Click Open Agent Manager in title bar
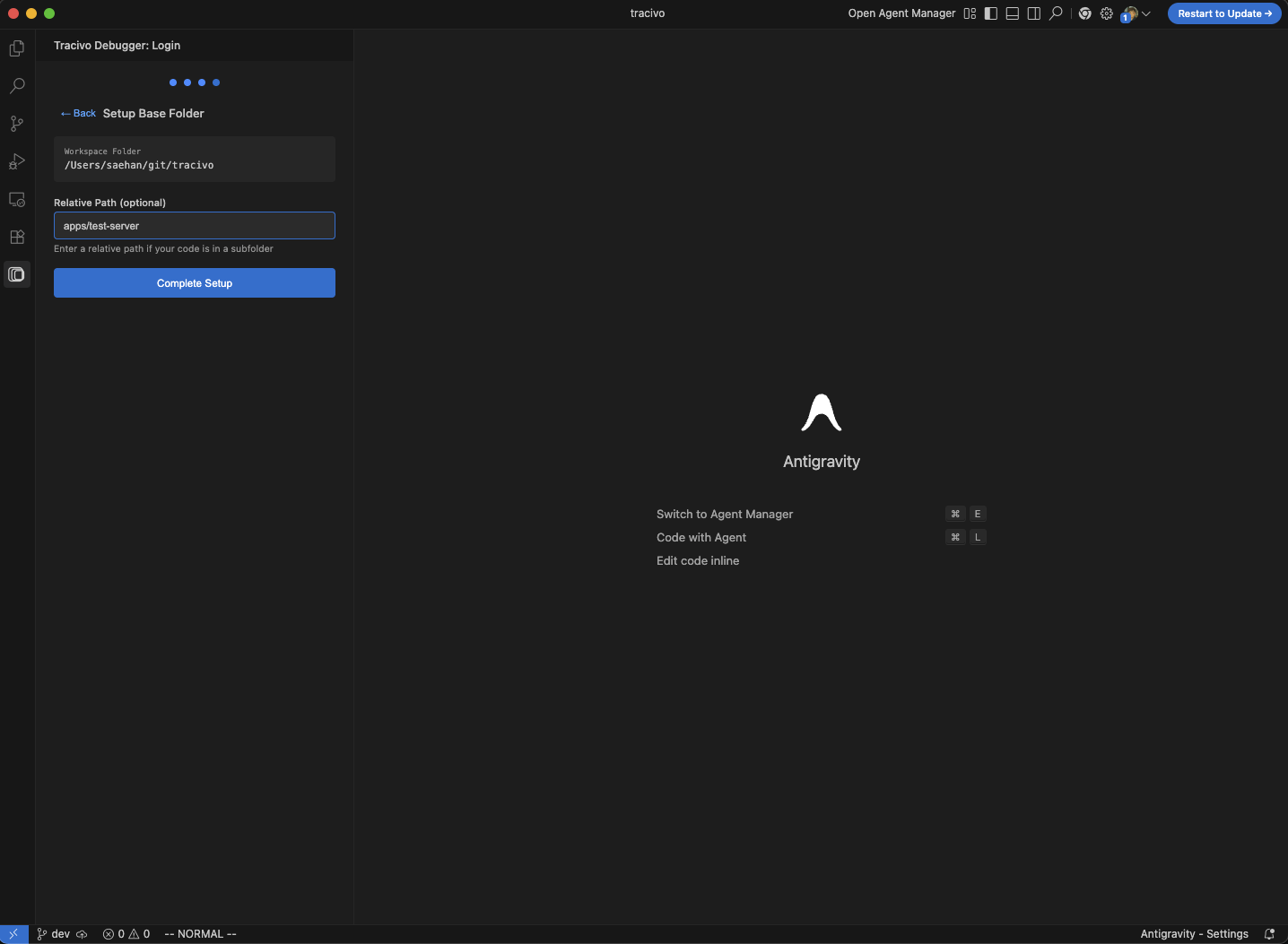The width and height of the screenshot is (1288, 944). pyautogui.click(x=901, y=13)
